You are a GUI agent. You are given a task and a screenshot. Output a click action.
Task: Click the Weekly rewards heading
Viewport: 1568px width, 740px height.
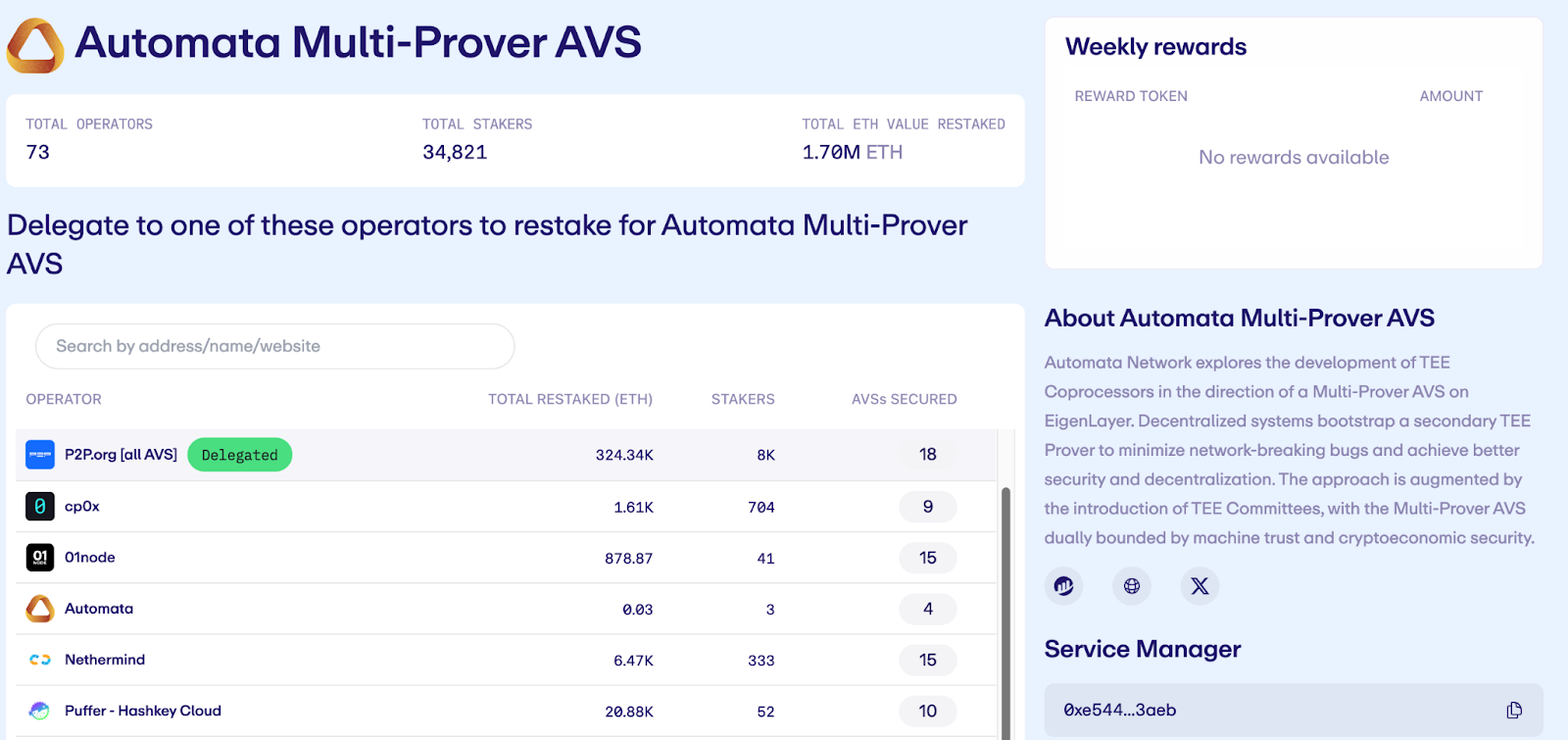pos(1156,47)
